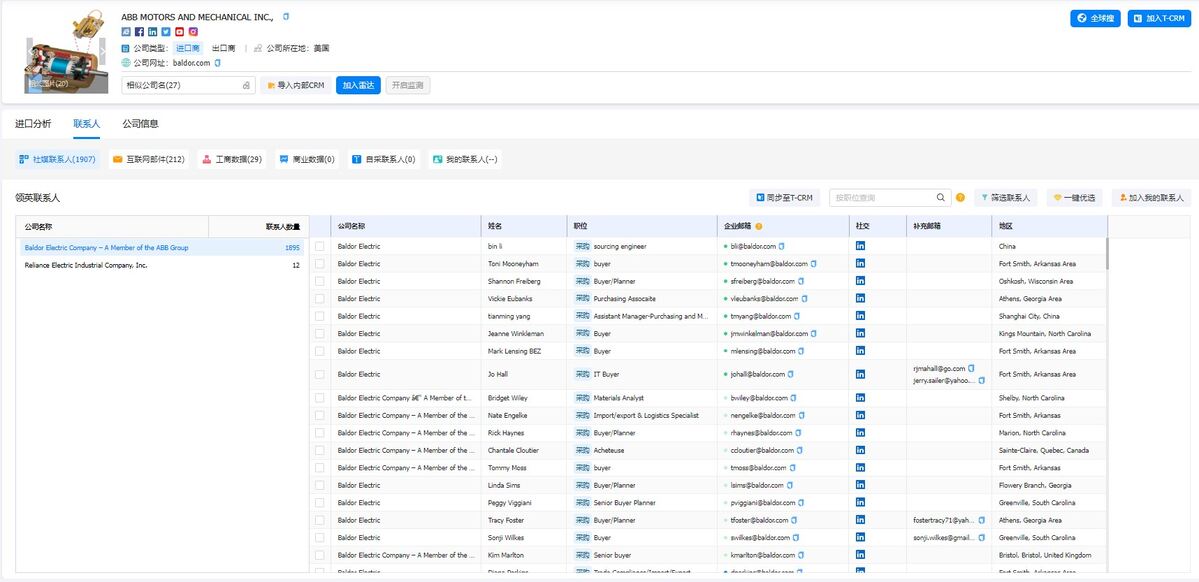Select the 联系人 tab
The width and height of the screenshot is (1199, 582).
coord(86,124)
